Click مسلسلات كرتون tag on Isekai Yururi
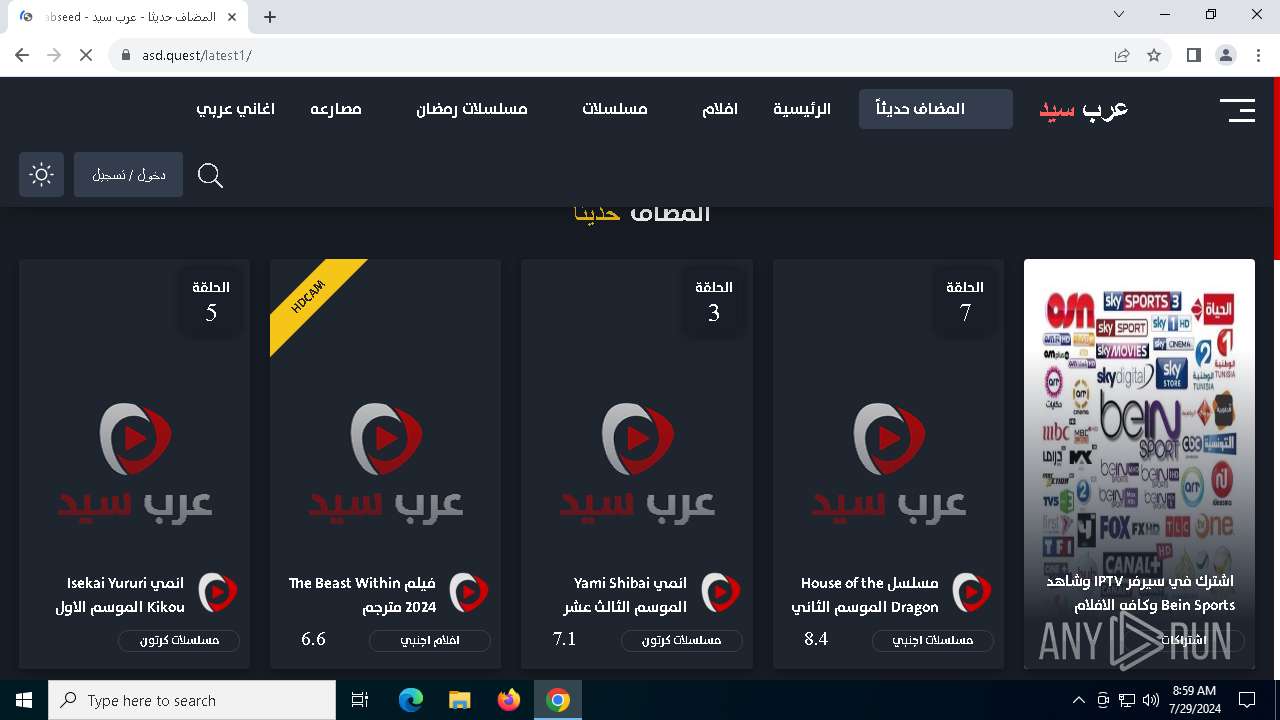1280x720 pixels. pos(179,640)
